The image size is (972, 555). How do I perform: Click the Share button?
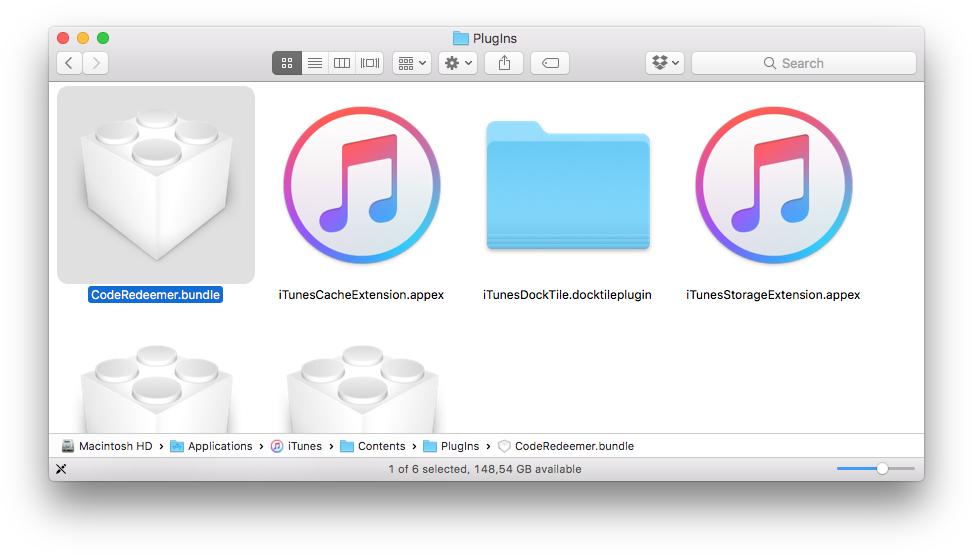pos(504,63)
